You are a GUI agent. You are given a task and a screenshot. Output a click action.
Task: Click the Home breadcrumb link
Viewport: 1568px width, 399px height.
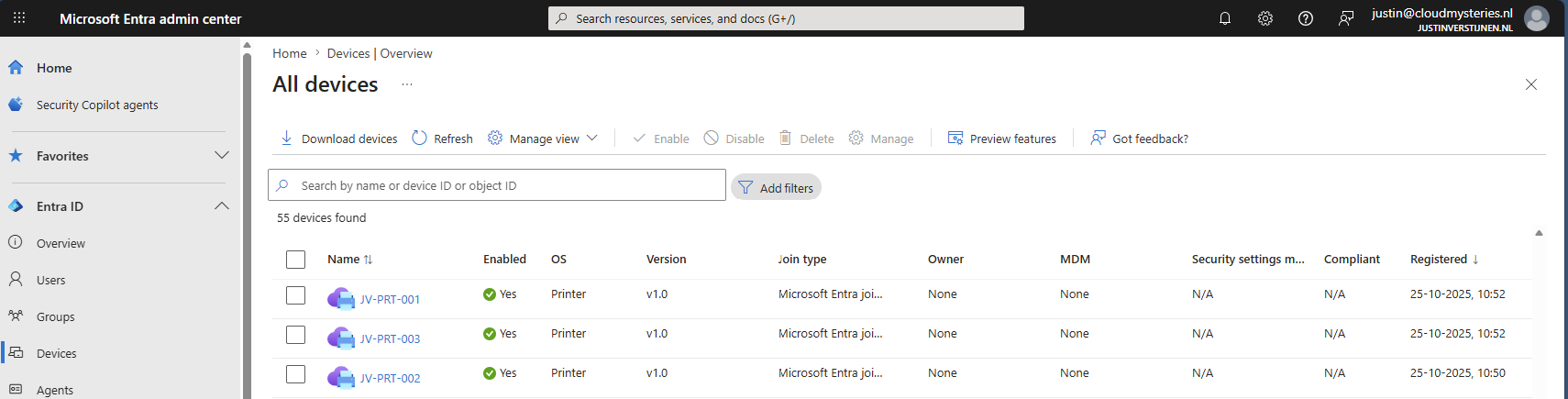click(x=290, y=53)
